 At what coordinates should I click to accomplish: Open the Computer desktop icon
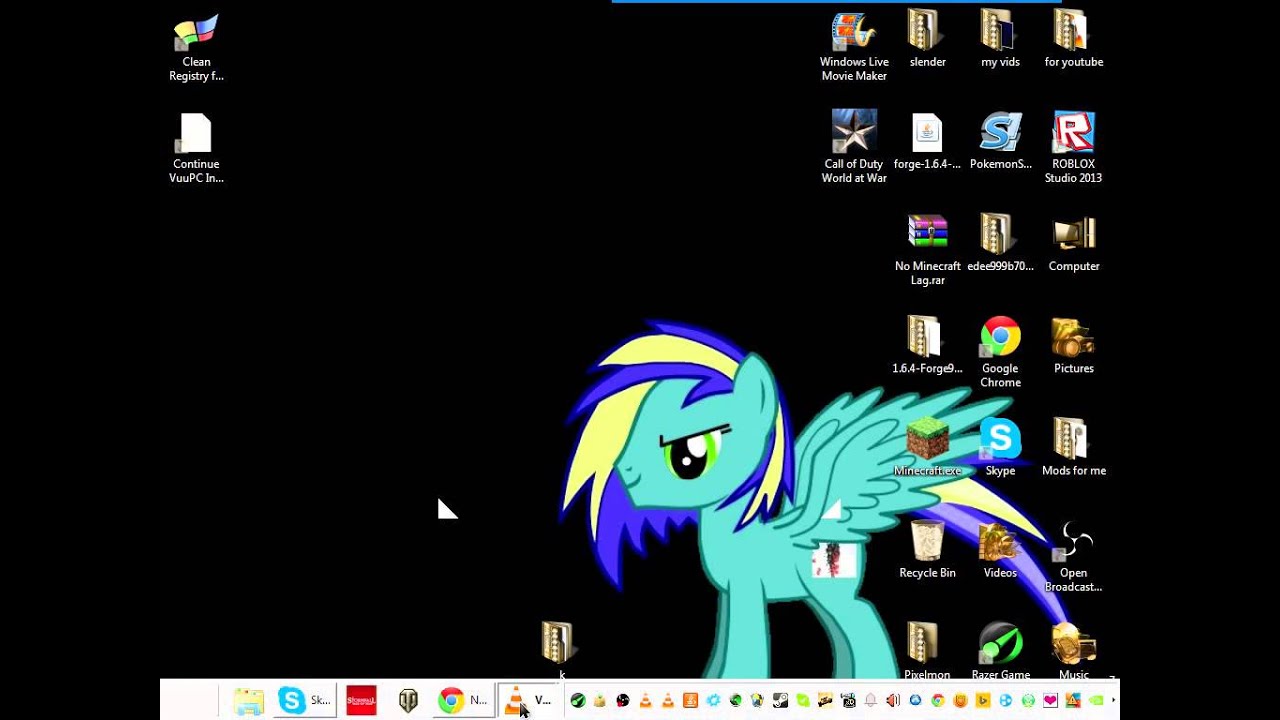pos(1073,244)
